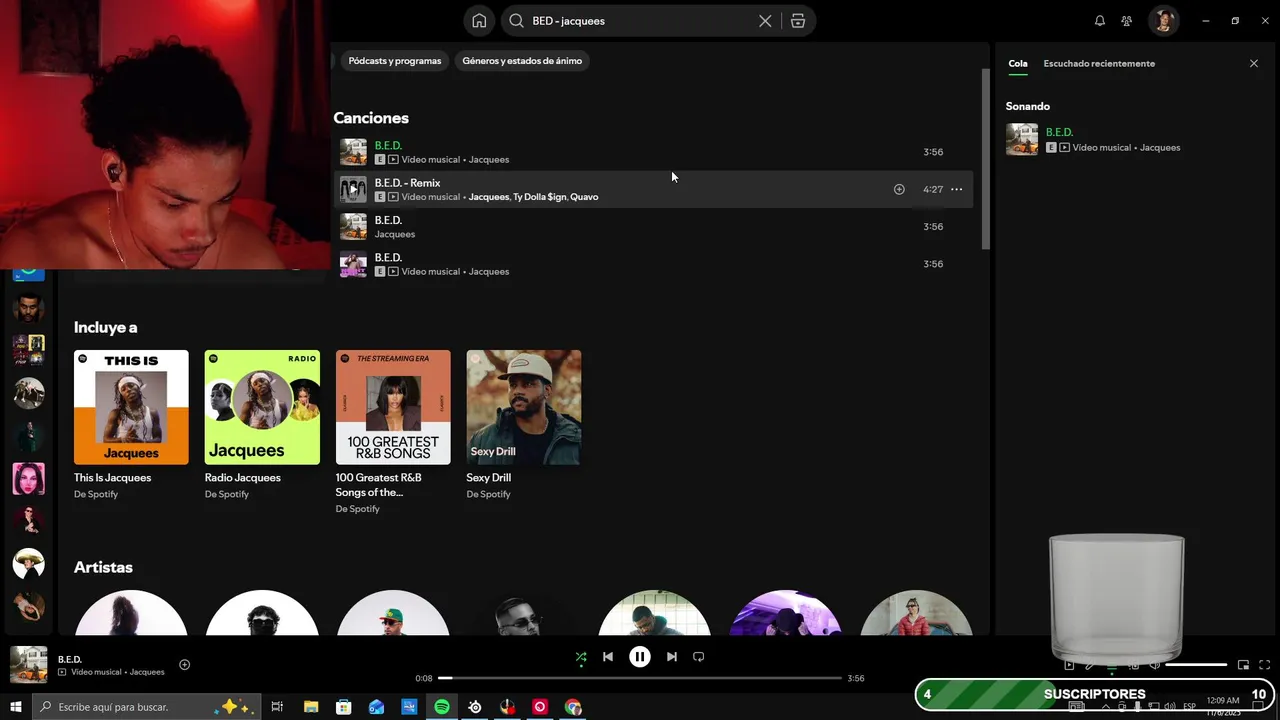This screenshot has width=1280, height=720.
Task: Click the magnifier icon in search bar
Action: (517, 21)
